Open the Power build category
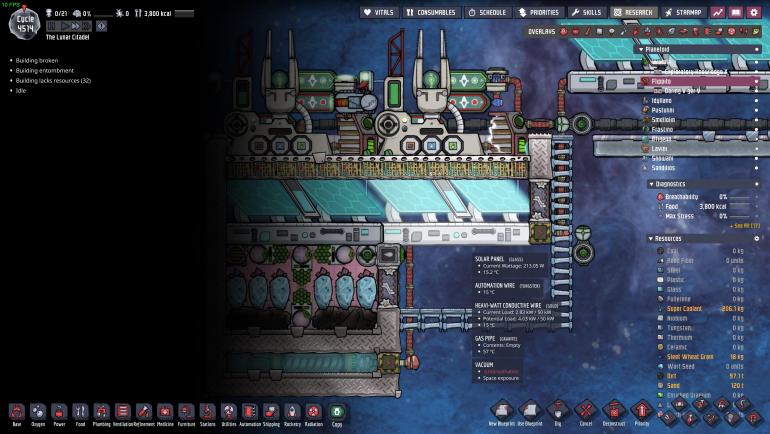This screenshot has height=434, width=770. click(59, 415)
